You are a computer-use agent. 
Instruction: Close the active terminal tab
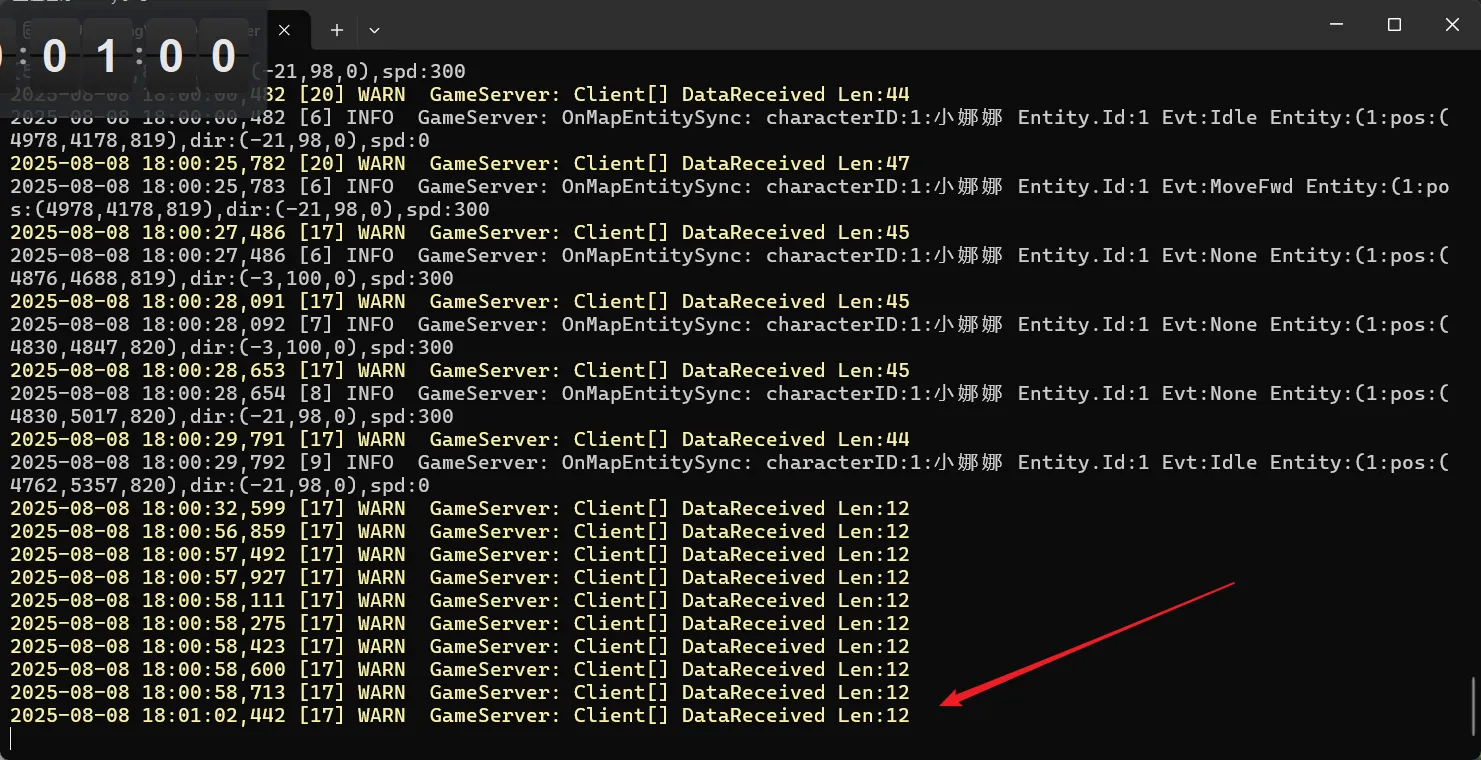(x=284, y=30)
